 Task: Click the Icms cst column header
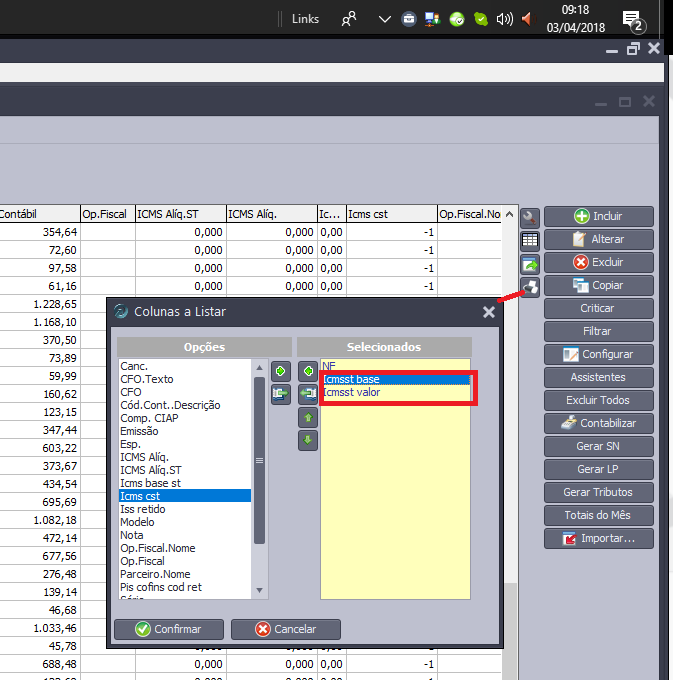click(392, 214)
